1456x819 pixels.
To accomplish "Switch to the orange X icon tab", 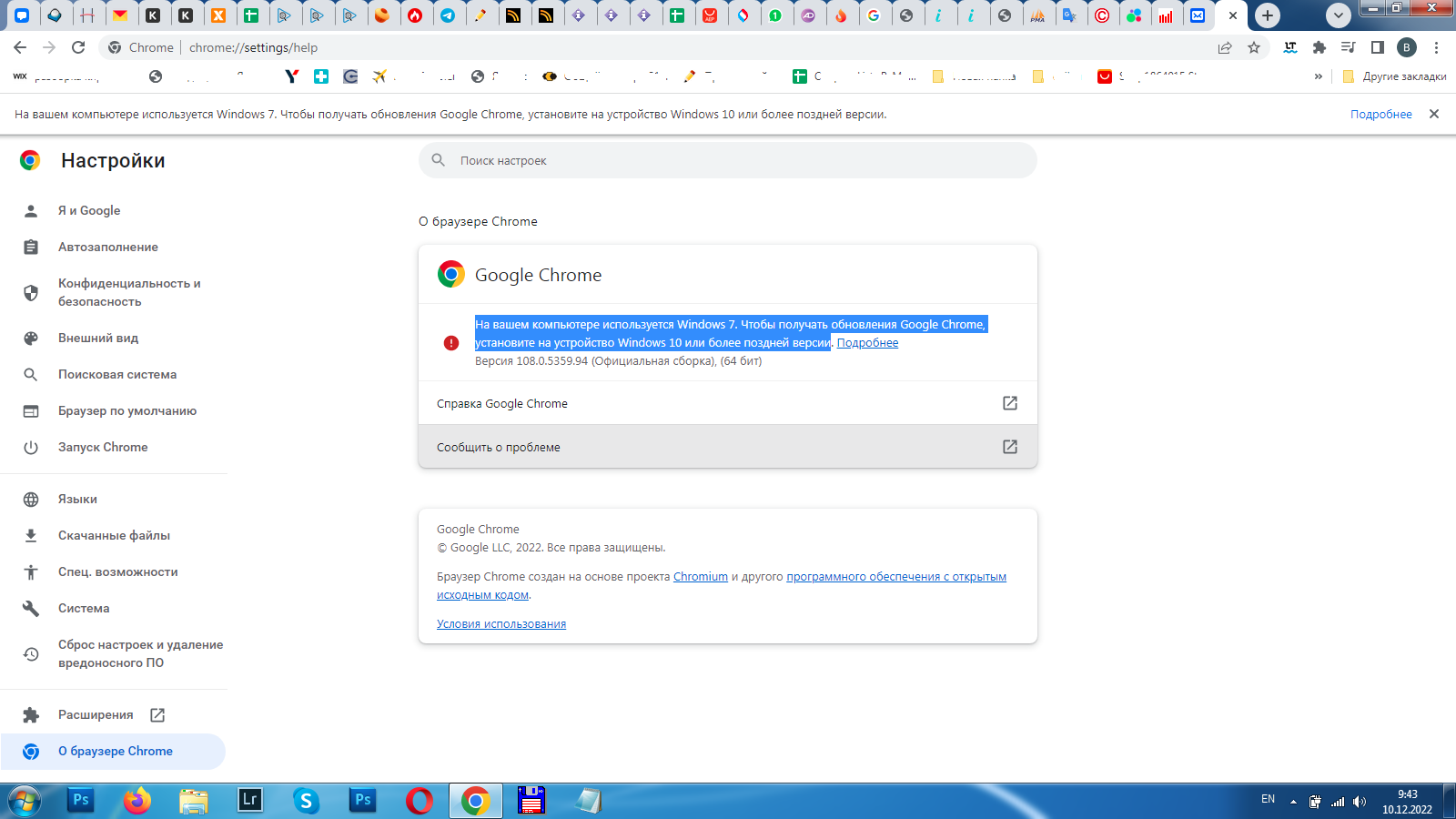I will pos(218,15).
